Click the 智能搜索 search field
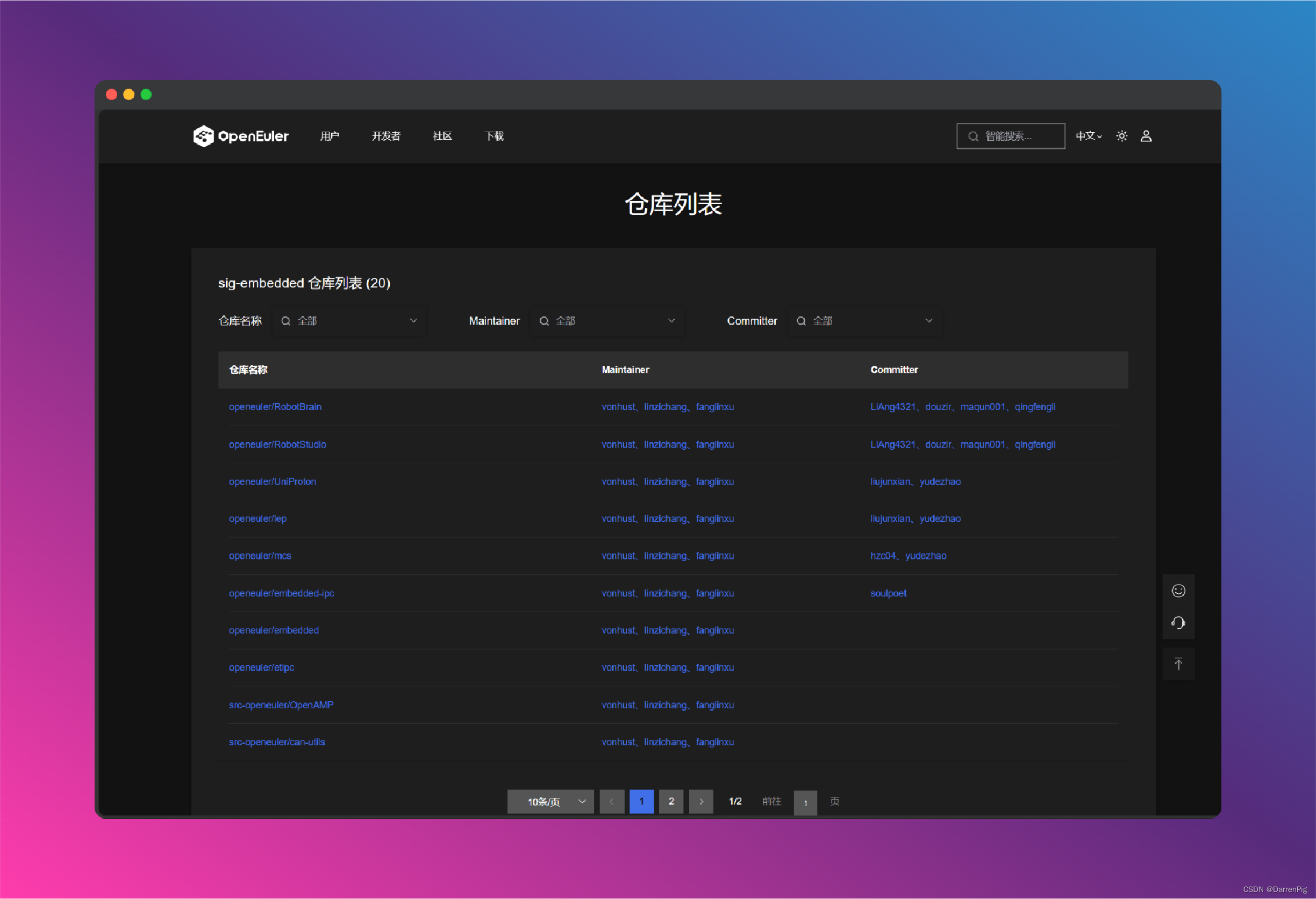This screenshot has width=1316, height=899. point(1011,136)
